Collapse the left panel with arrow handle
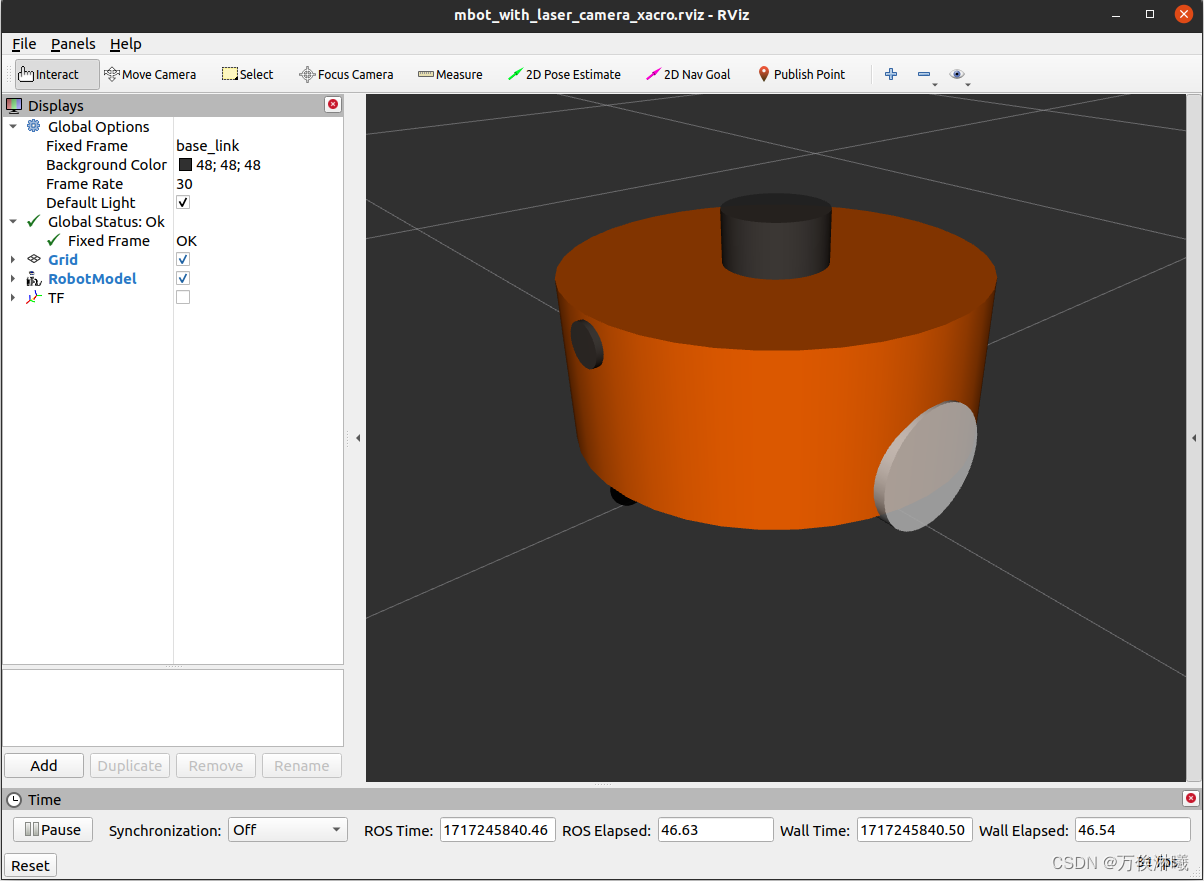 coord(358,438)
